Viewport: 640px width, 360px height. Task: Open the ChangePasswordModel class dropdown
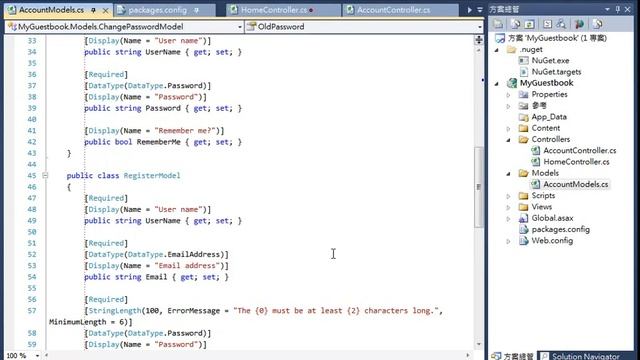[240, 27]
